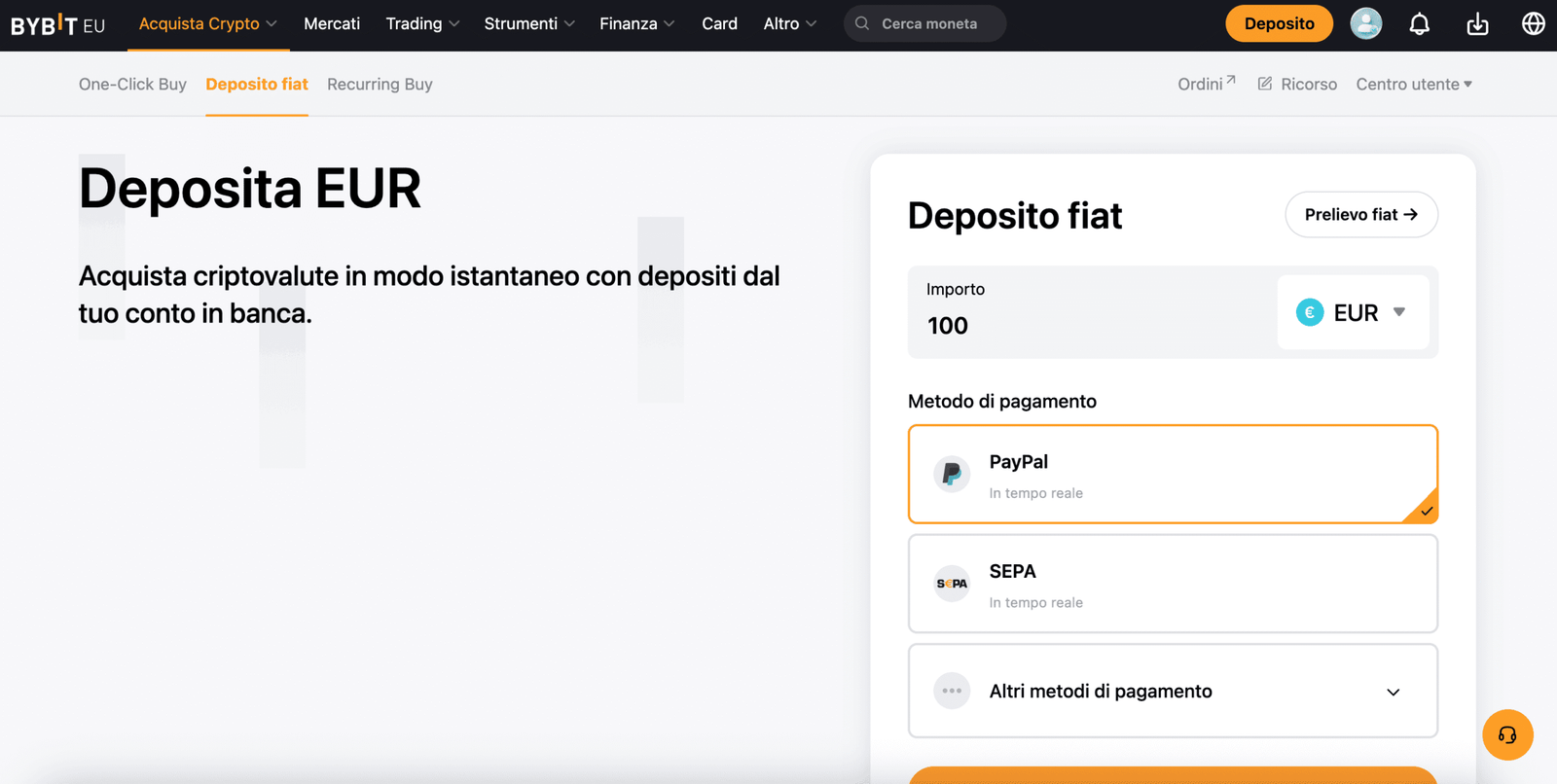Select SEPA as the payment method
The height and width of the screenshot is (784, 1557).
[1173, 584]
